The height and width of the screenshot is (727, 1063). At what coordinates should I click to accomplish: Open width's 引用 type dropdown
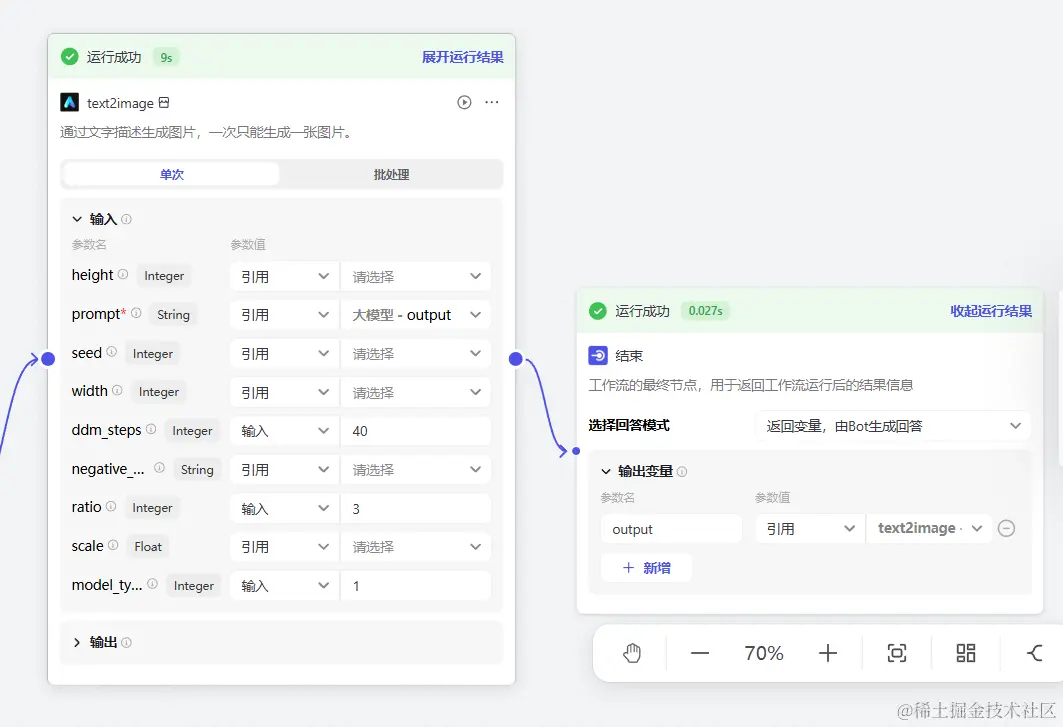click(284, 392)
